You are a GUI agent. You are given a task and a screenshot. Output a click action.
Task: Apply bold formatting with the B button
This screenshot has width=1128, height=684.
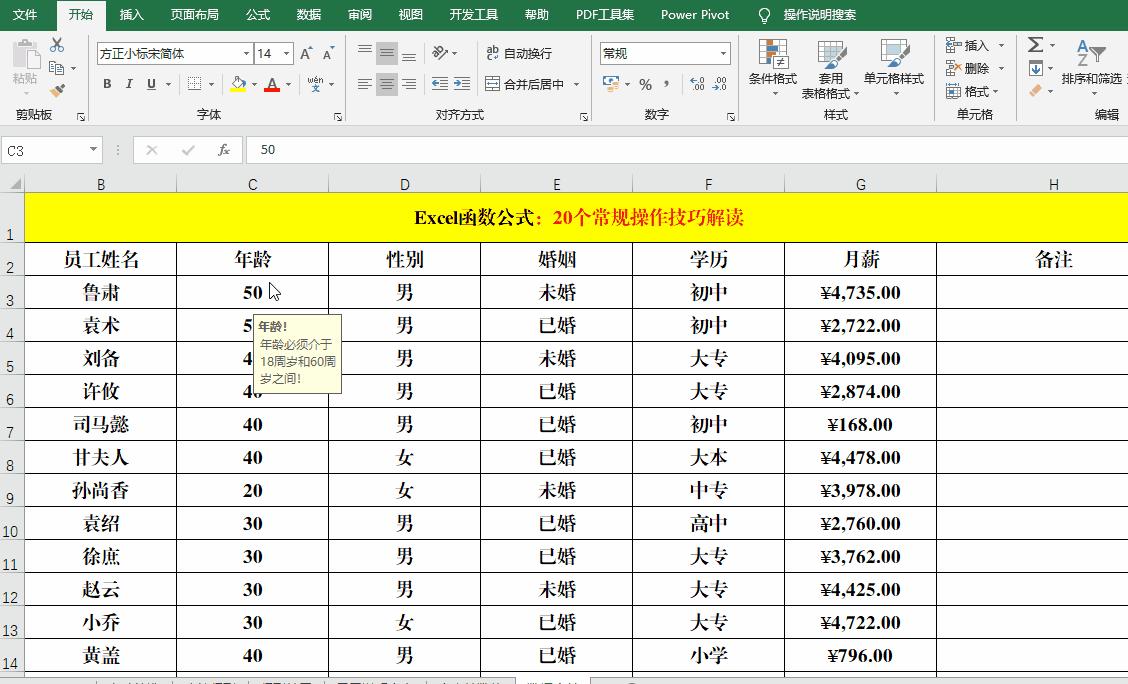[107, 84]
